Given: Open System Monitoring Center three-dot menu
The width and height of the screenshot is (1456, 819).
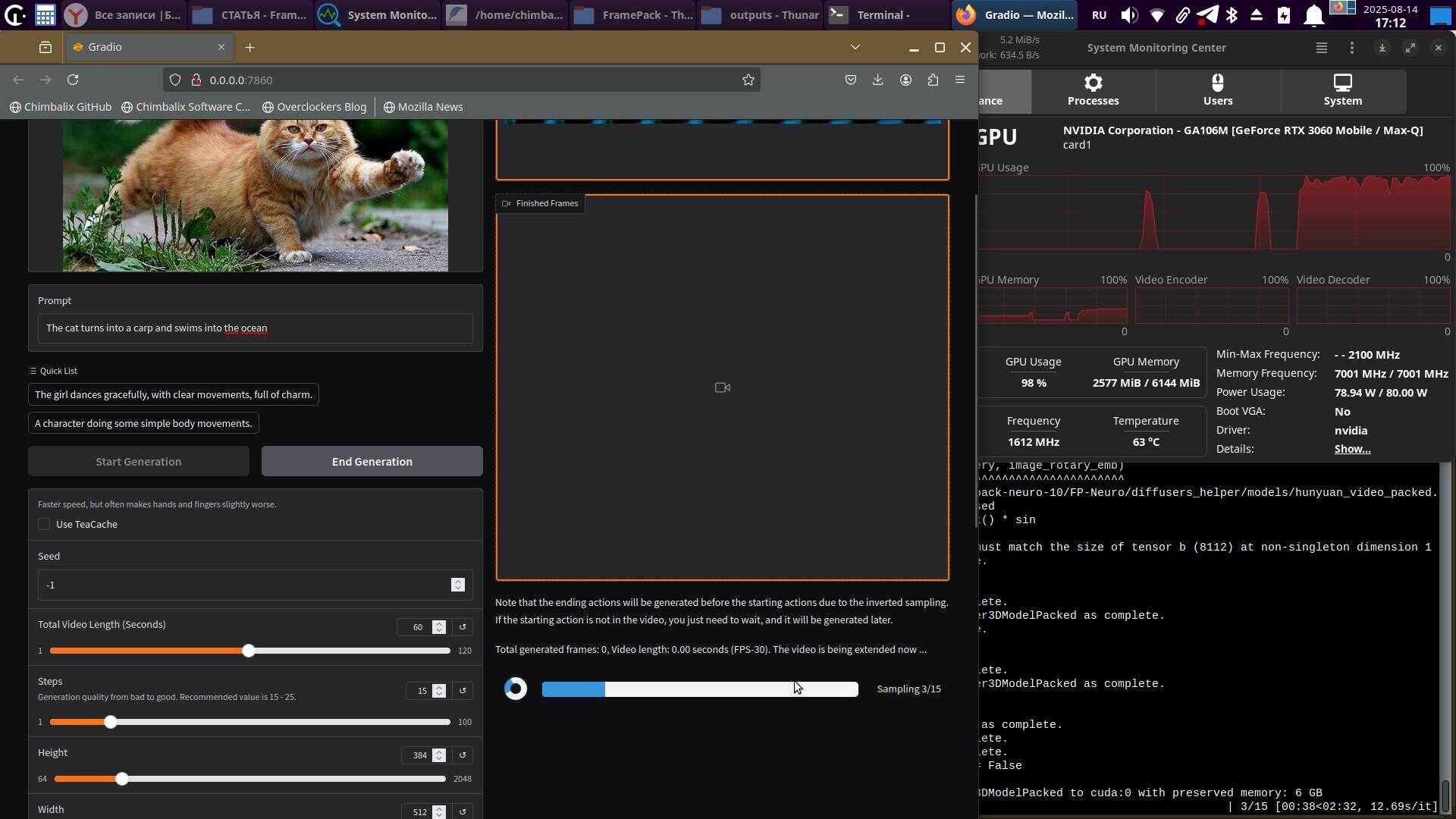Looking at the screenshot, I should coord(1351,48).
